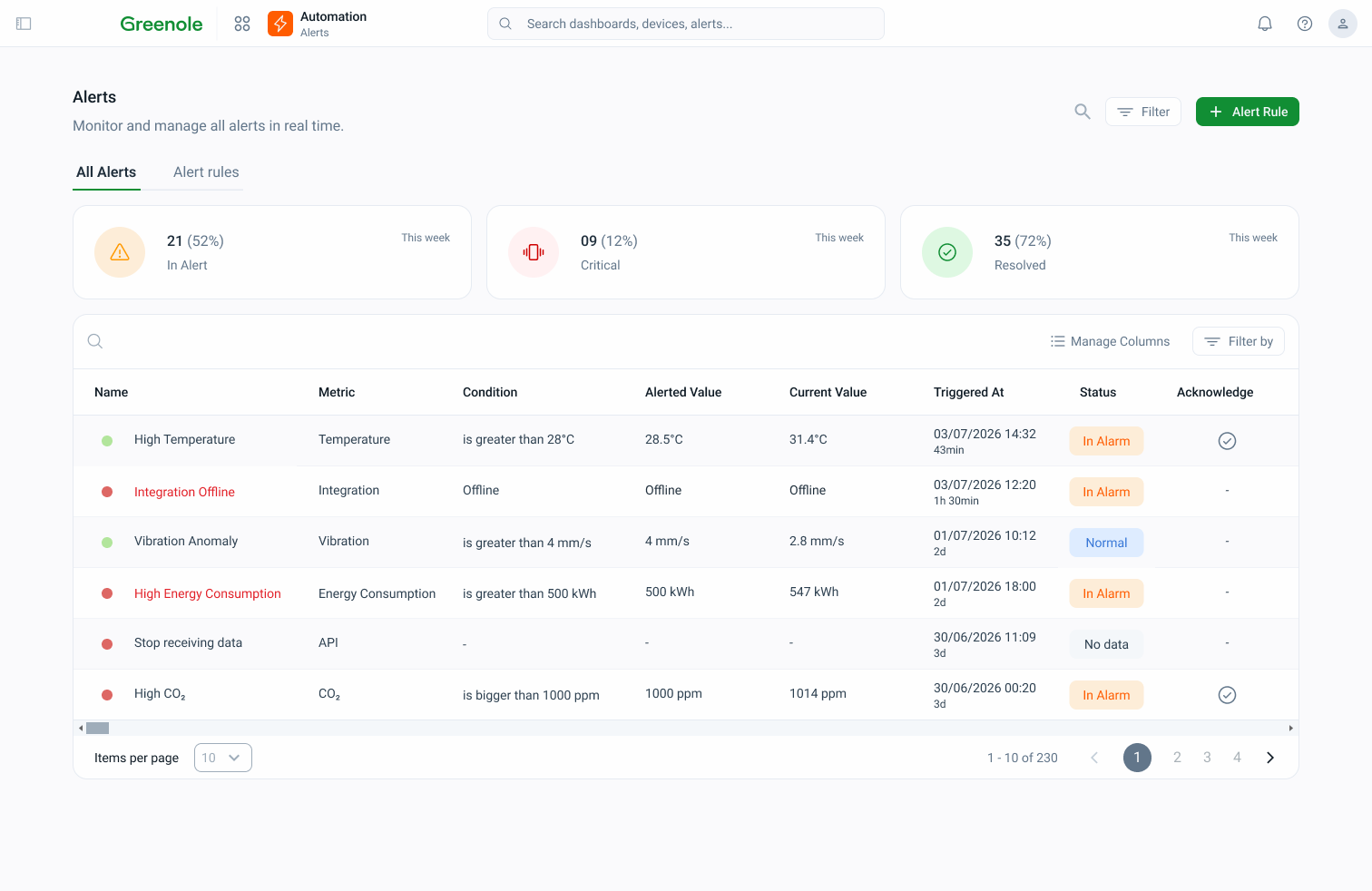The height and width of the screenshot is (891, 1372).
Task: Go to the next page arrow
Action: [x=1270, y=758]
